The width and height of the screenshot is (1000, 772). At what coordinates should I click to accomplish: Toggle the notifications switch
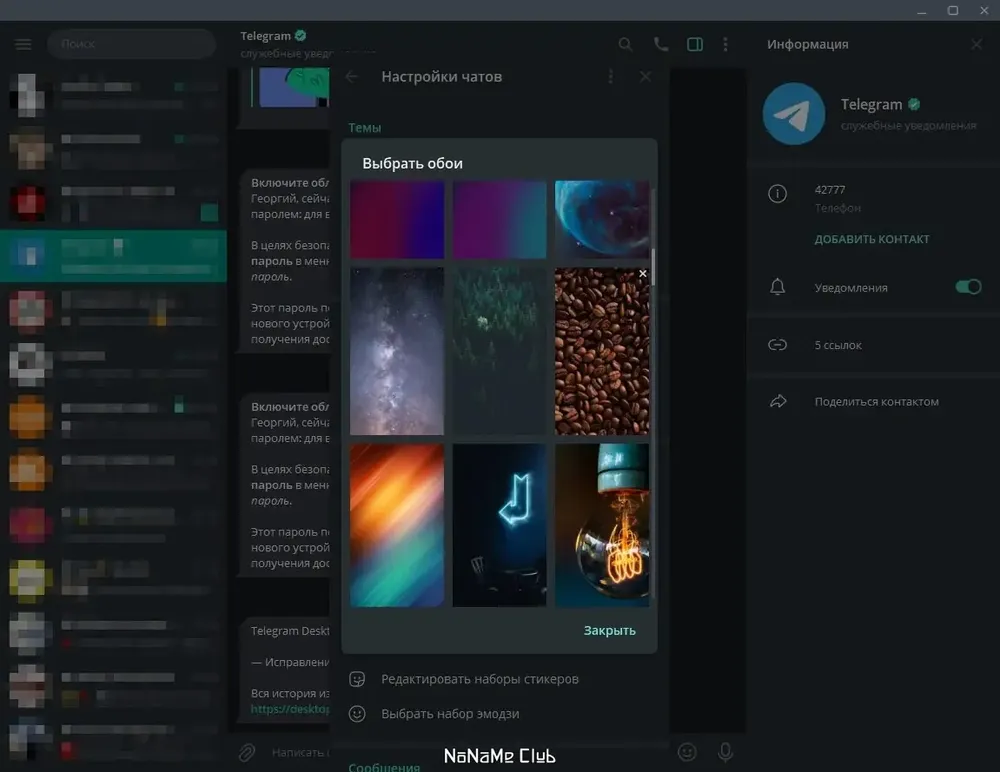click(967, 287)
